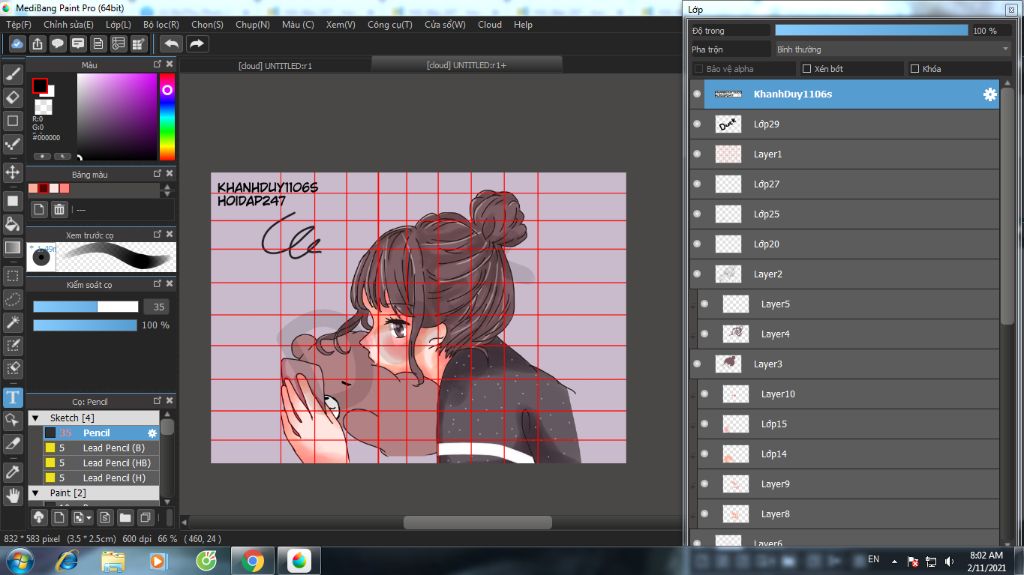The width and height of the screenshot is (1024, 575).
Task: Click the hue color bar
Action: point(167,116)
